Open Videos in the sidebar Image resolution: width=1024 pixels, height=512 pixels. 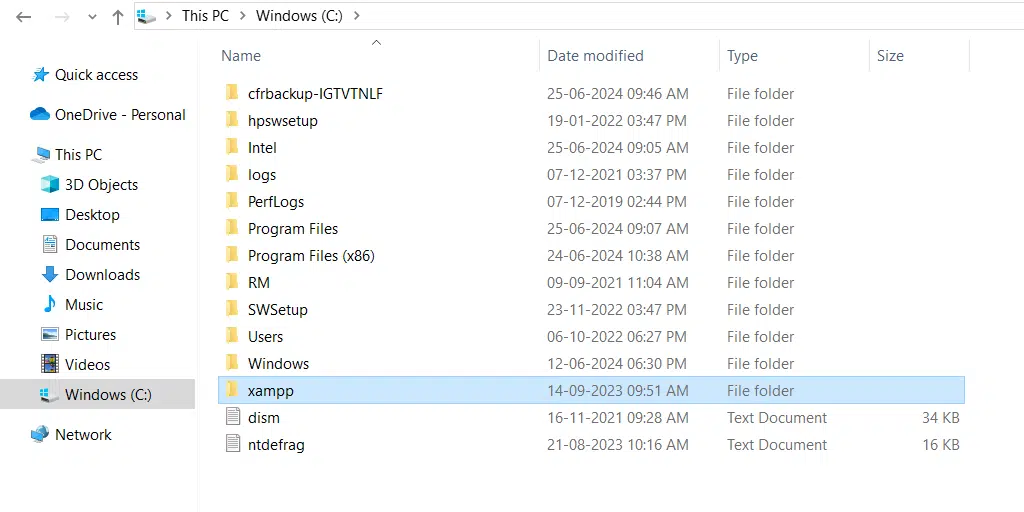(x=88, y=365)
